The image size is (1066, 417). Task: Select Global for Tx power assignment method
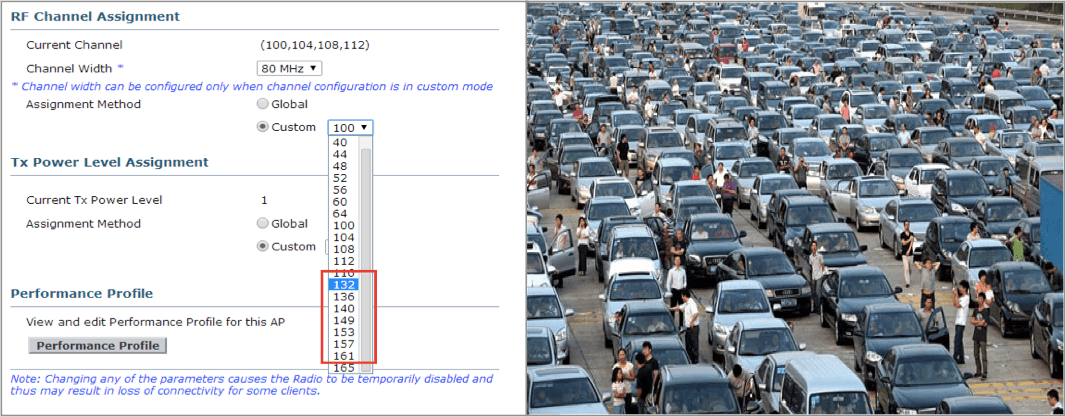pos(262,223)
